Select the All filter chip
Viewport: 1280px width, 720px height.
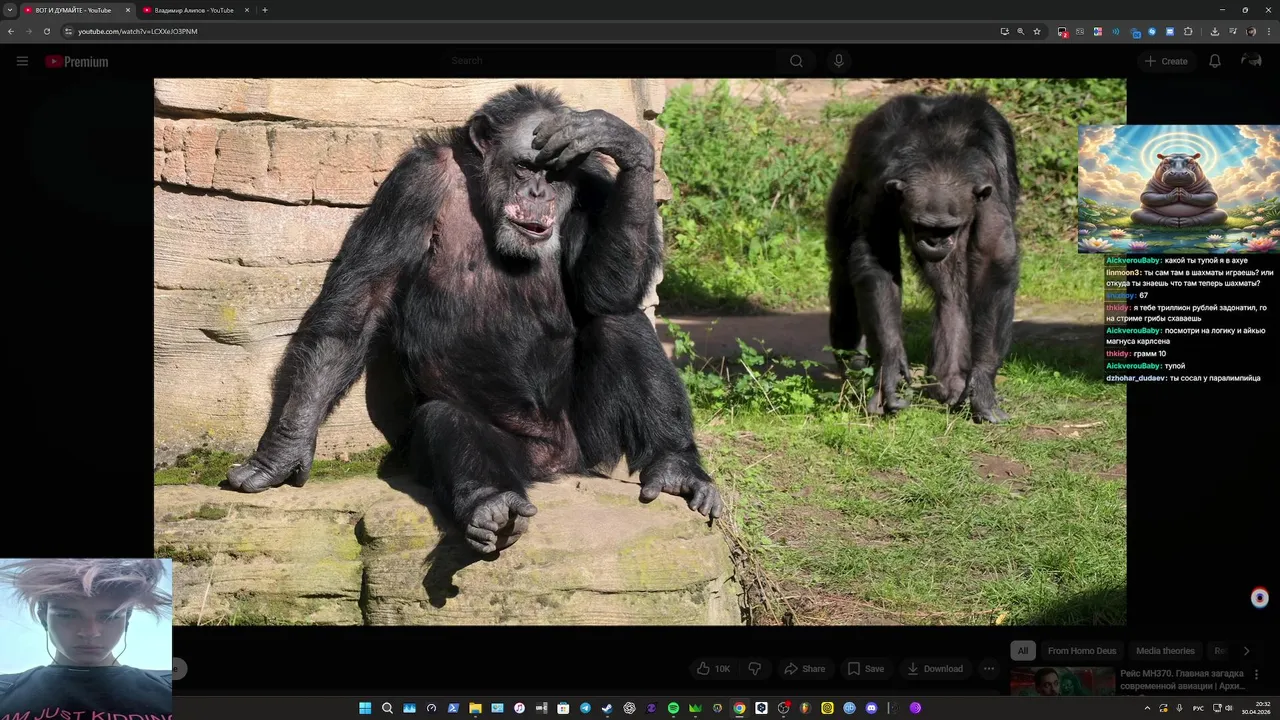coord(1023,651)
